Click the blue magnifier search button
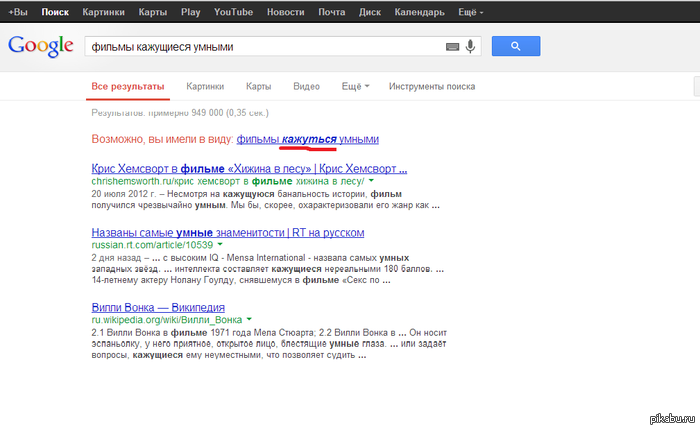The height and width of the screenshot is (430, 700). pyautogui.click(x=516, y=46)
